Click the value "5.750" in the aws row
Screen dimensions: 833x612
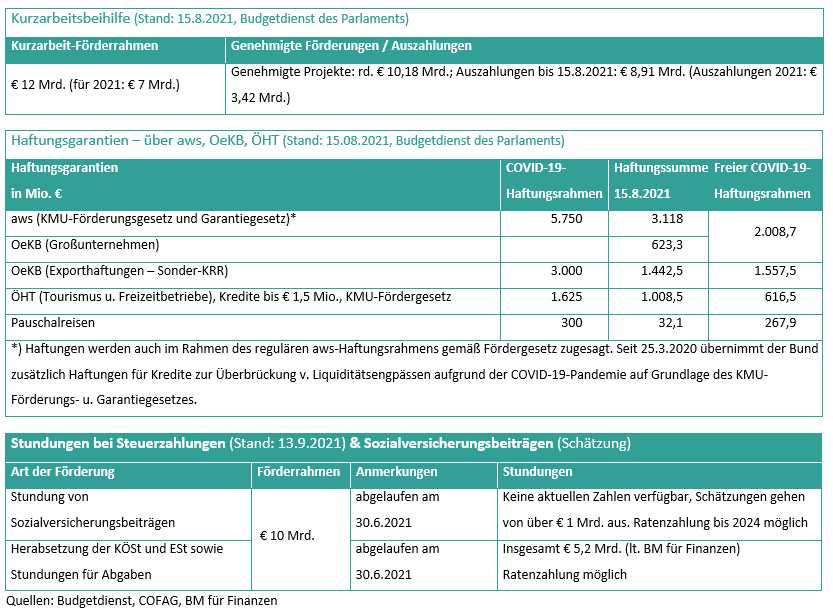[x=566, y=219]
